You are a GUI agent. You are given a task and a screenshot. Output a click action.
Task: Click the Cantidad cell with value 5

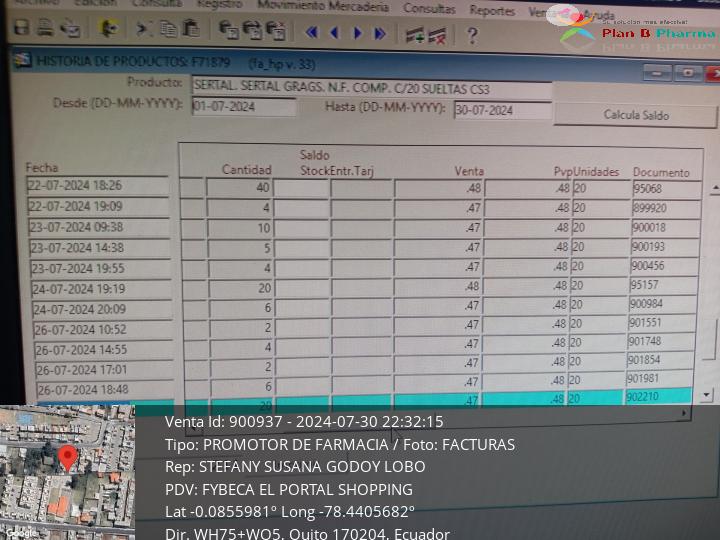241,248
